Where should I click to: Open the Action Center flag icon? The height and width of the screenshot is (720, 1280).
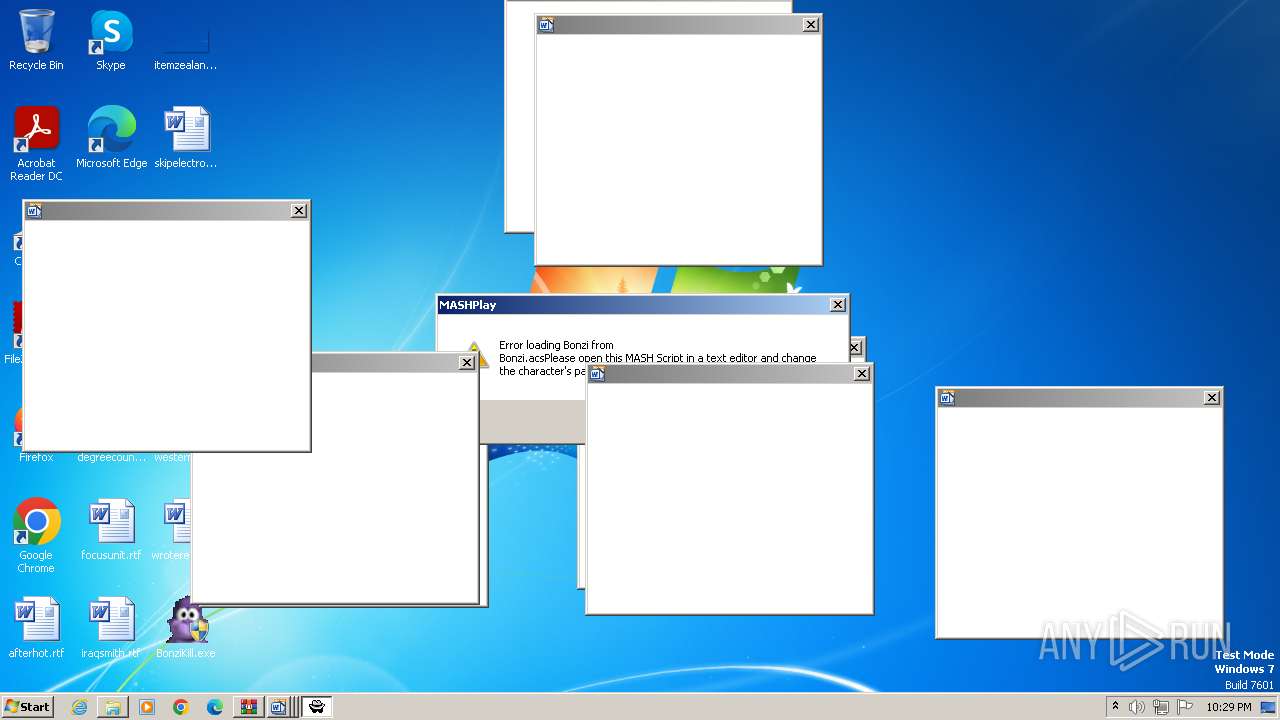tap(1186, 707)
